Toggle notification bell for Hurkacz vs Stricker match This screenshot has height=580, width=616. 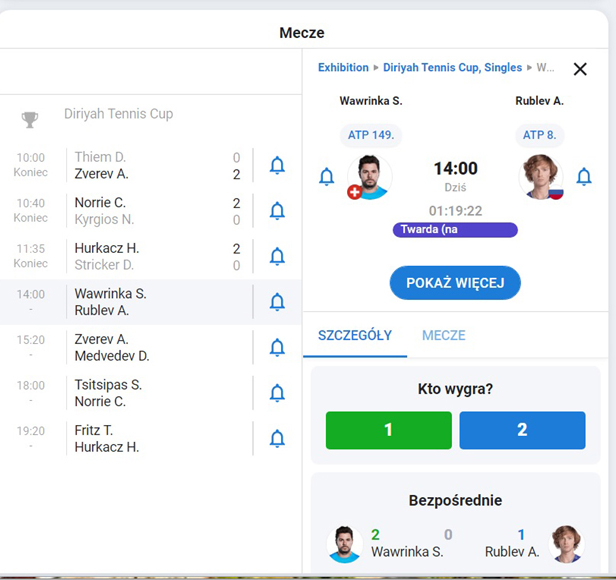click(x=278, y=257)
